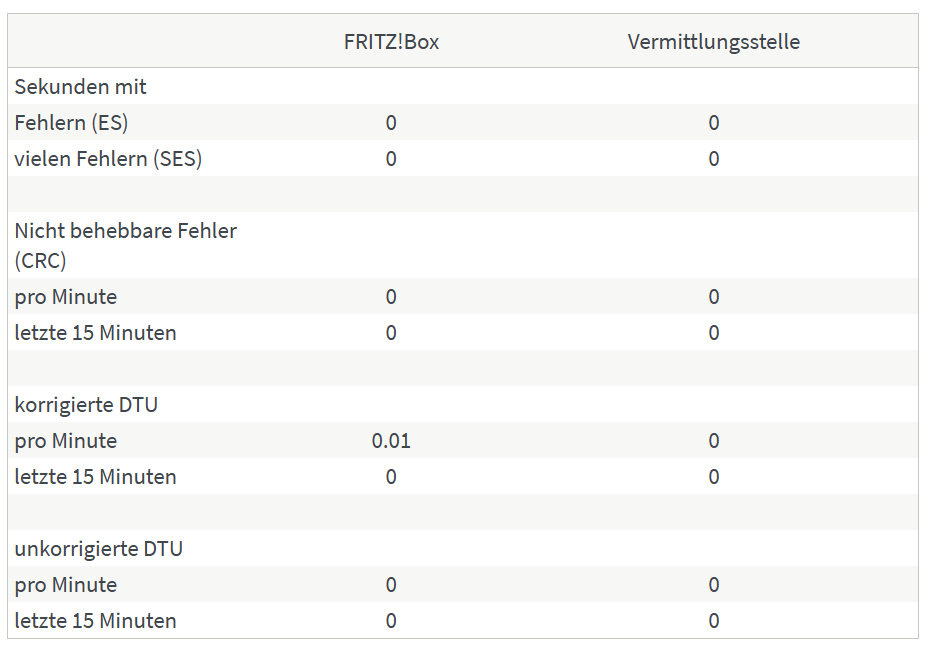
Task: Click "pro Minute" under korrigierte DTU
Action: (65, 441)
